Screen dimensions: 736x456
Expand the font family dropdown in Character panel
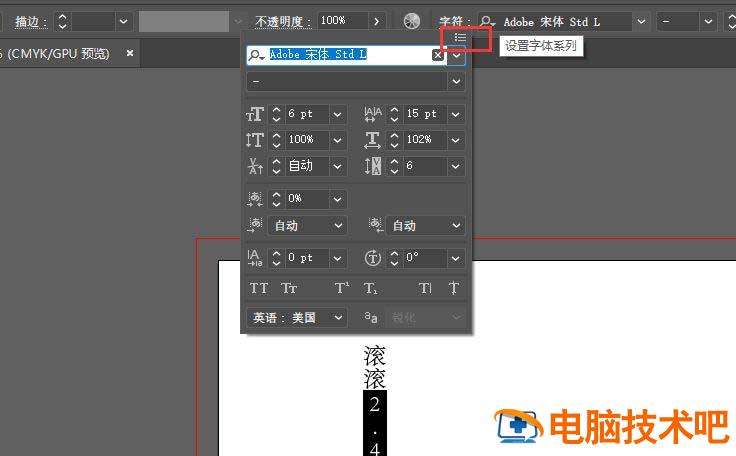(456, 55)
